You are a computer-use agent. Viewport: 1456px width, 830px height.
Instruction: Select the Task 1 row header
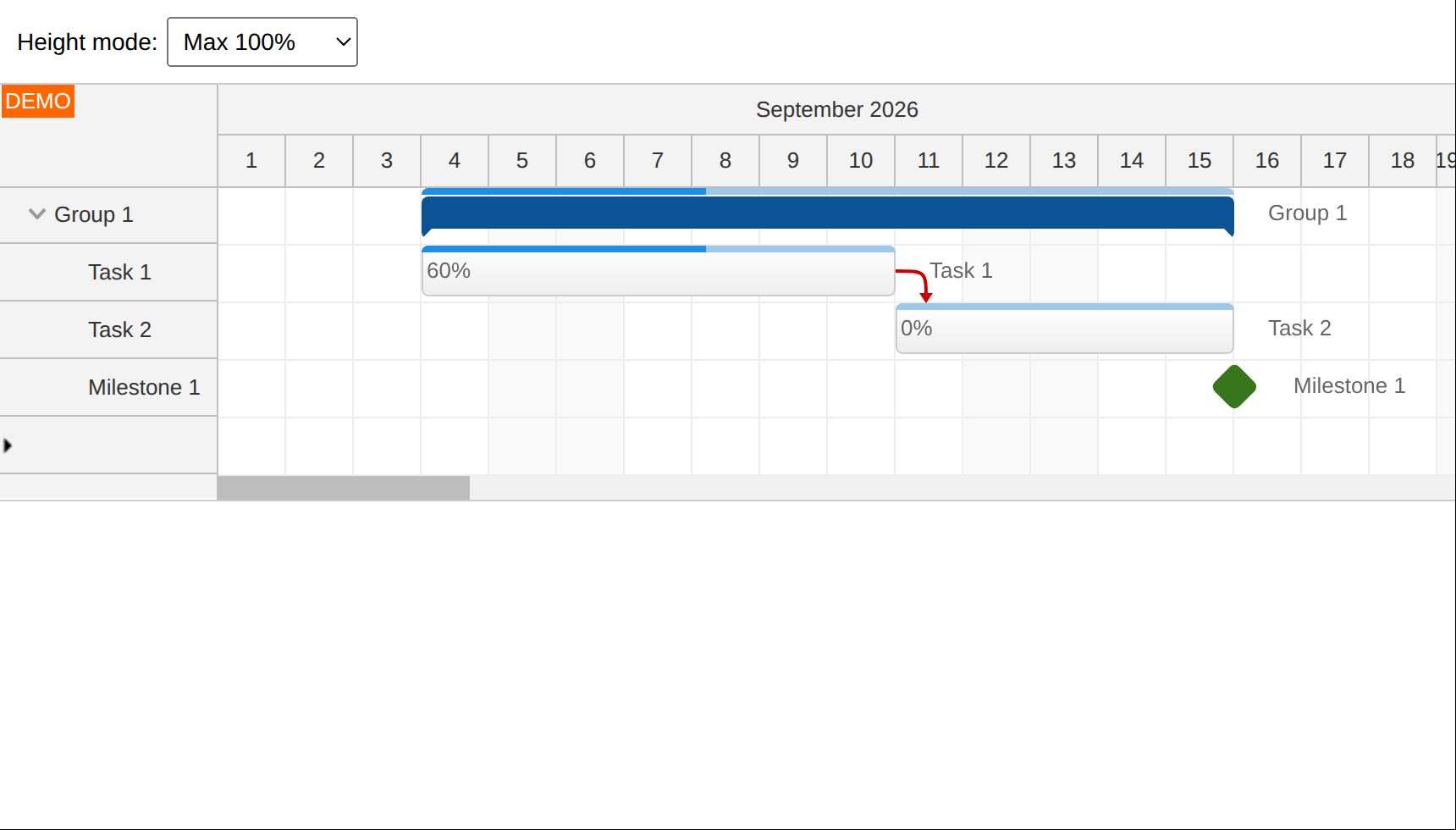(x=108, y=272)
